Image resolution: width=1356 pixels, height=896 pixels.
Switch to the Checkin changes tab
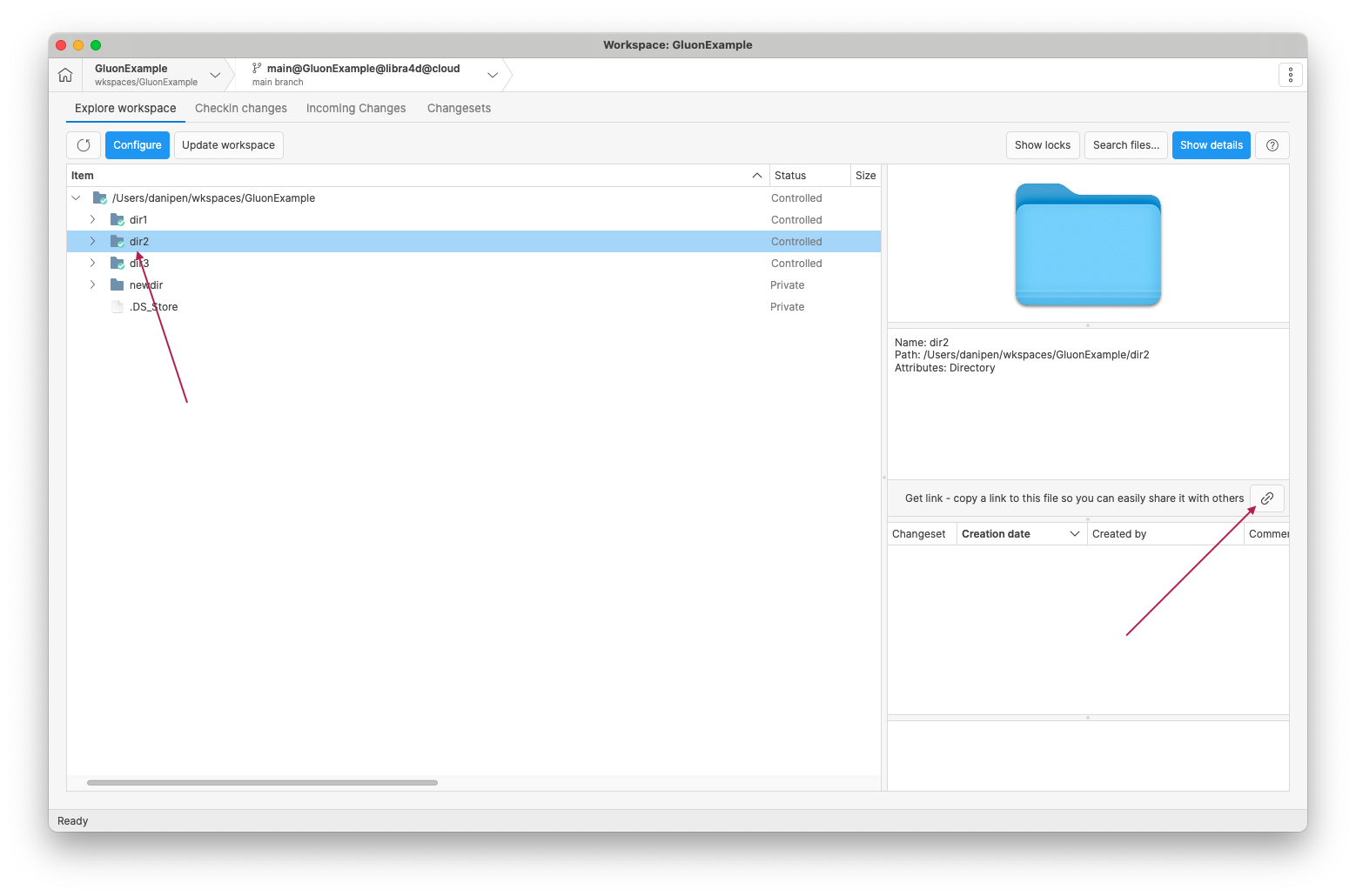click(x=241, y=108)
